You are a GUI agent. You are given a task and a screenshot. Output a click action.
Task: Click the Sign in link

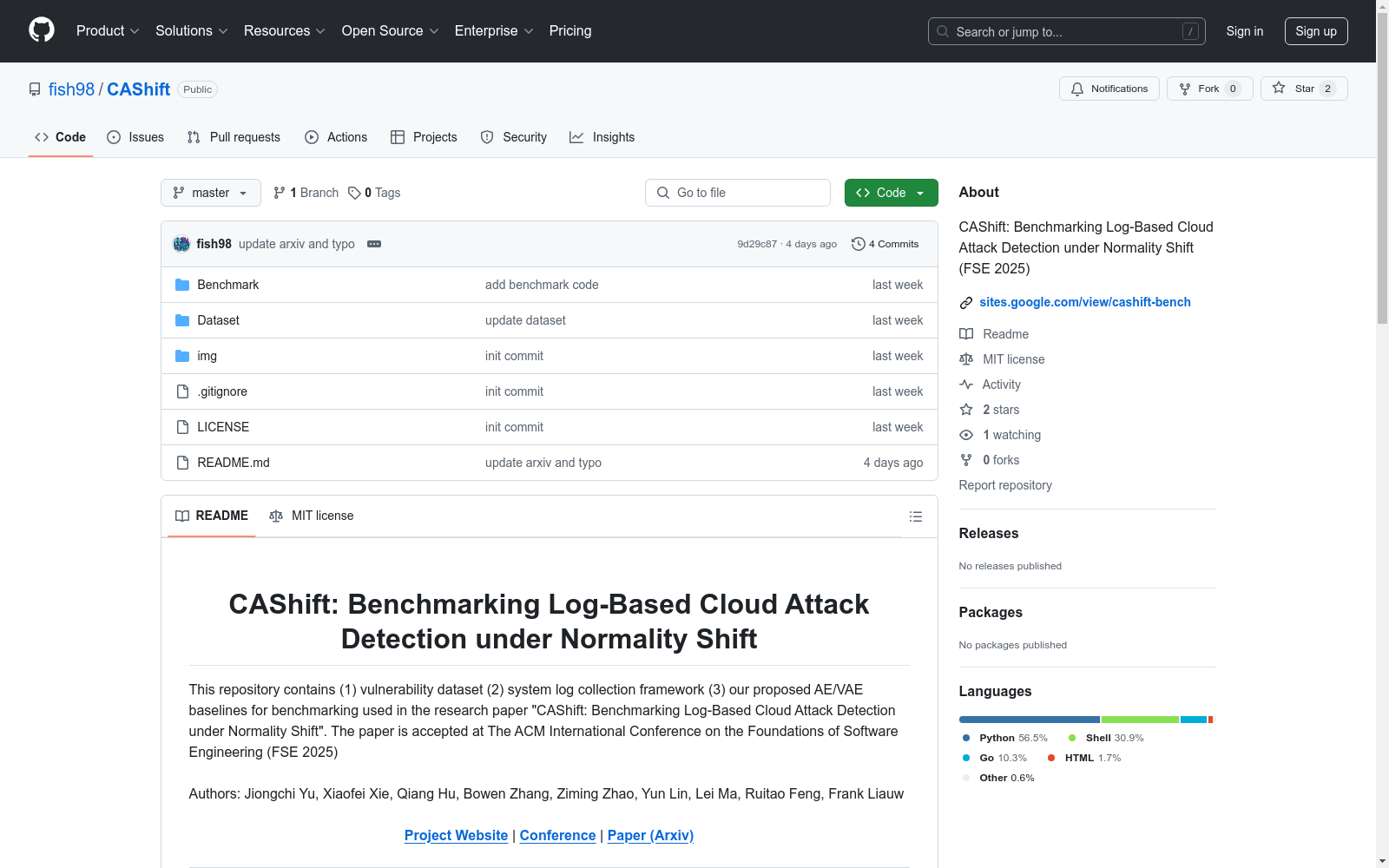(x=1245, y=31)
